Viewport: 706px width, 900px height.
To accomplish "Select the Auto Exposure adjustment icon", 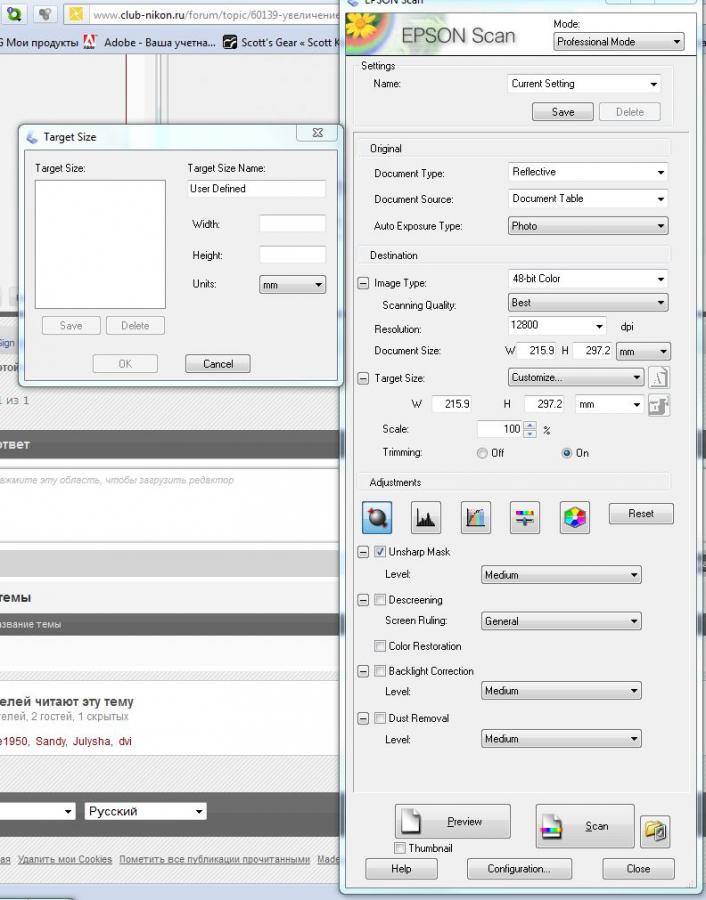I will click(377, 517).
